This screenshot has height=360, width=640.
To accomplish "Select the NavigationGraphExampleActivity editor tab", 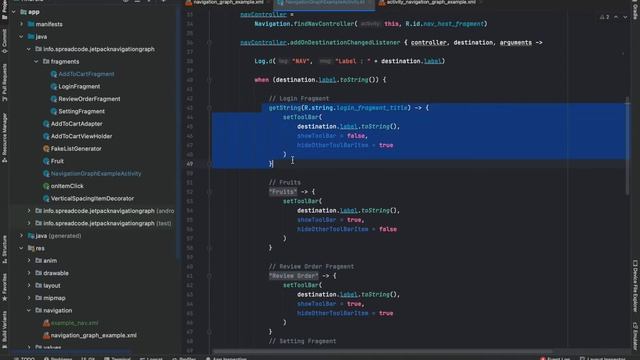I will (x=324, y=2).
